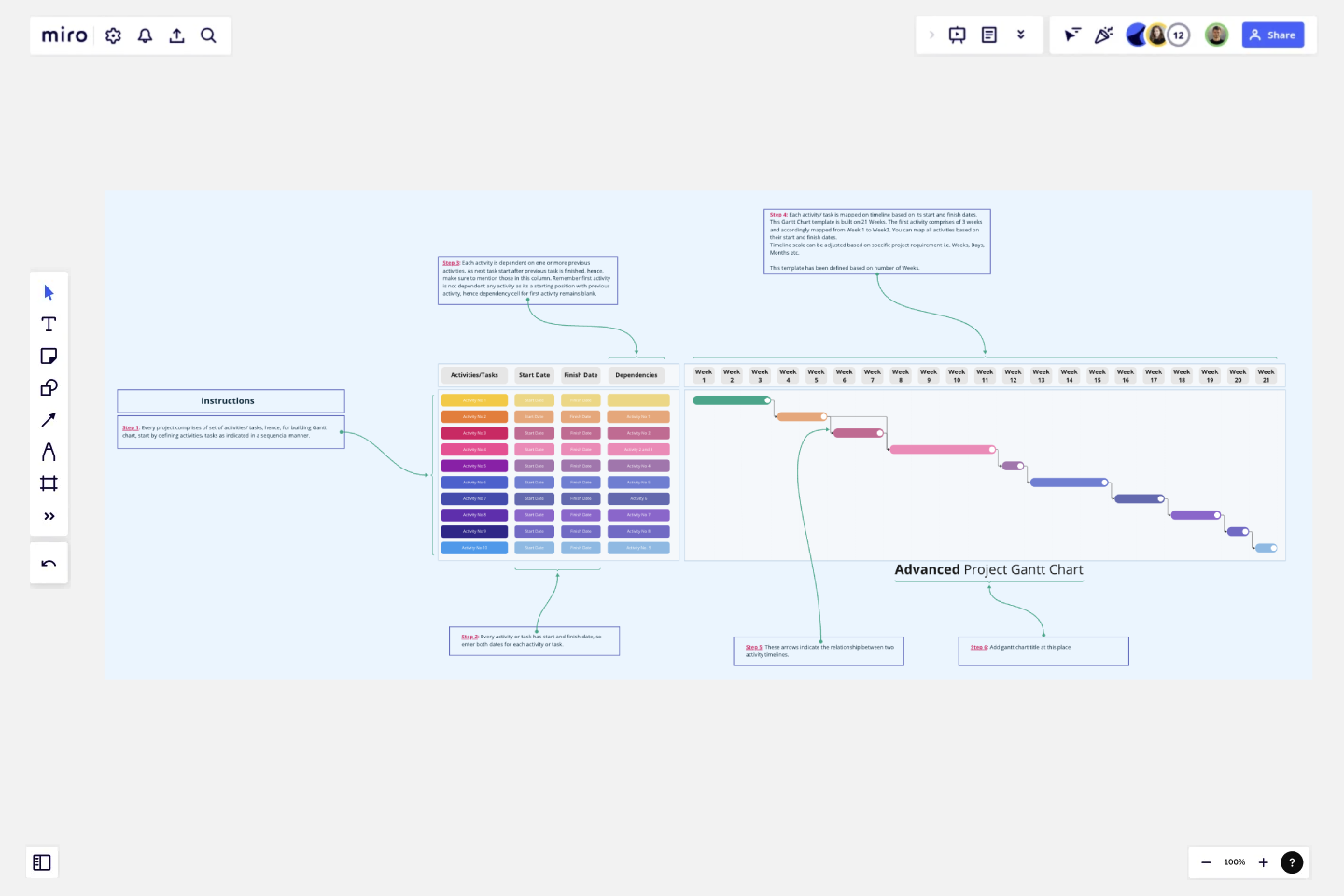Collapse the top toolbar with double chevron
This screenshot has height=896, width=1344.
(x=1021, y=35)
